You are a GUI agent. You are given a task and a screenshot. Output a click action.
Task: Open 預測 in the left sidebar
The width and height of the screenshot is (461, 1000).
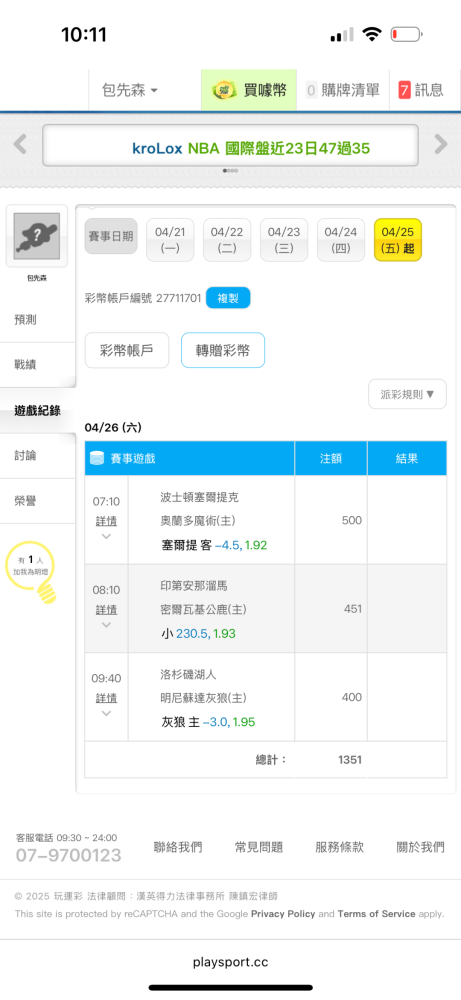(x=26, y=320)
